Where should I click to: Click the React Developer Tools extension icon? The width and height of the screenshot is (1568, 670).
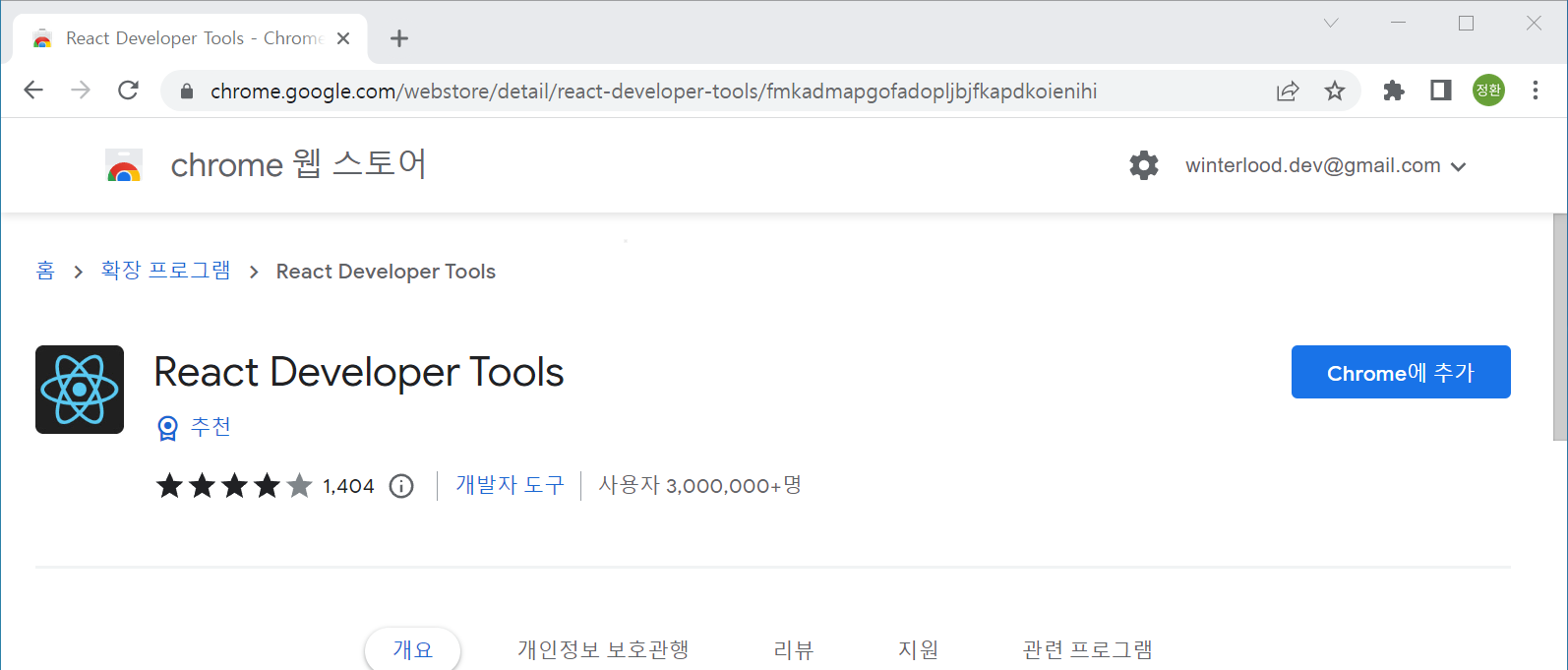[80, 390]
